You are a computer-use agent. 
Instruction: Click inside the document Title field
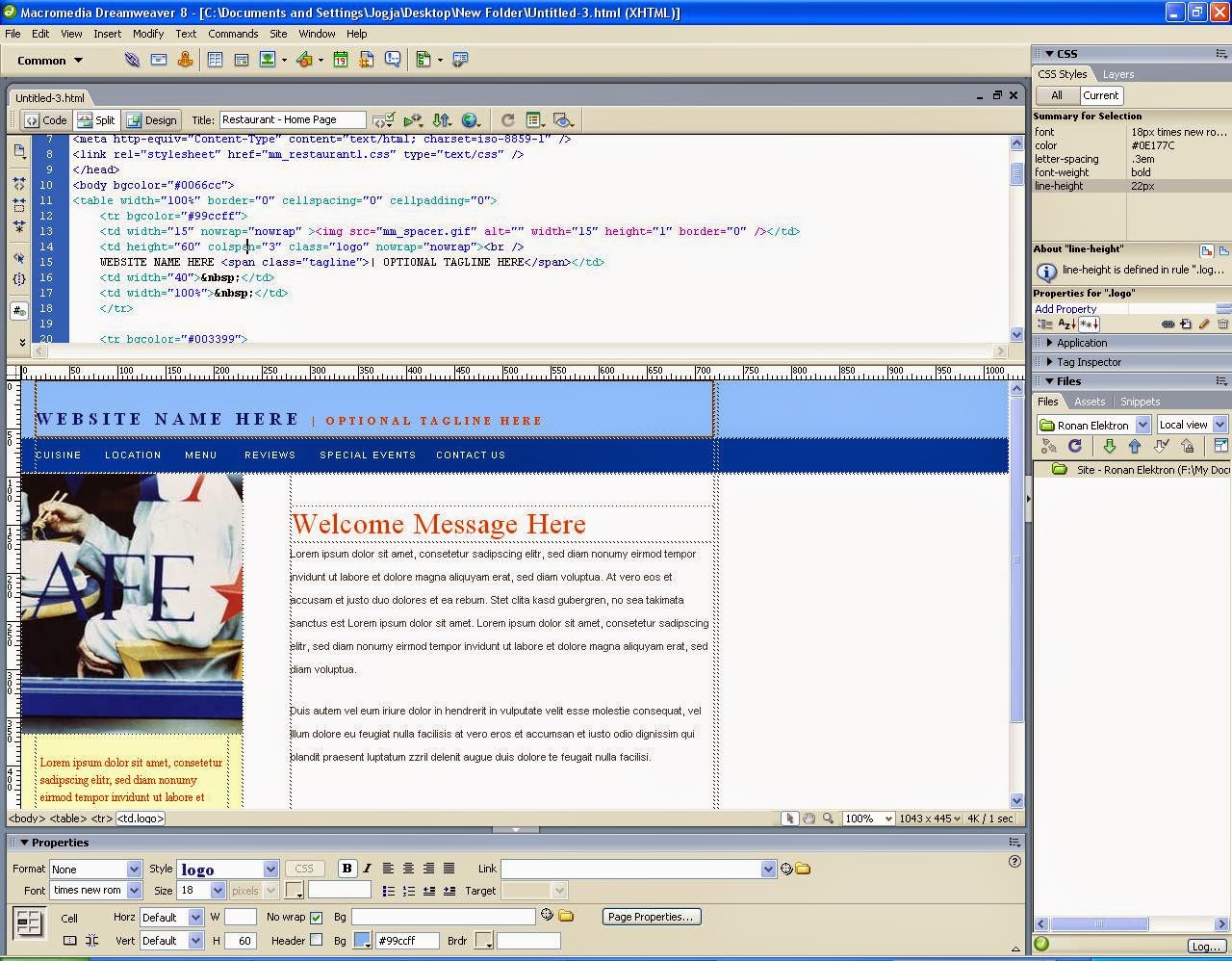pos(294,119)
